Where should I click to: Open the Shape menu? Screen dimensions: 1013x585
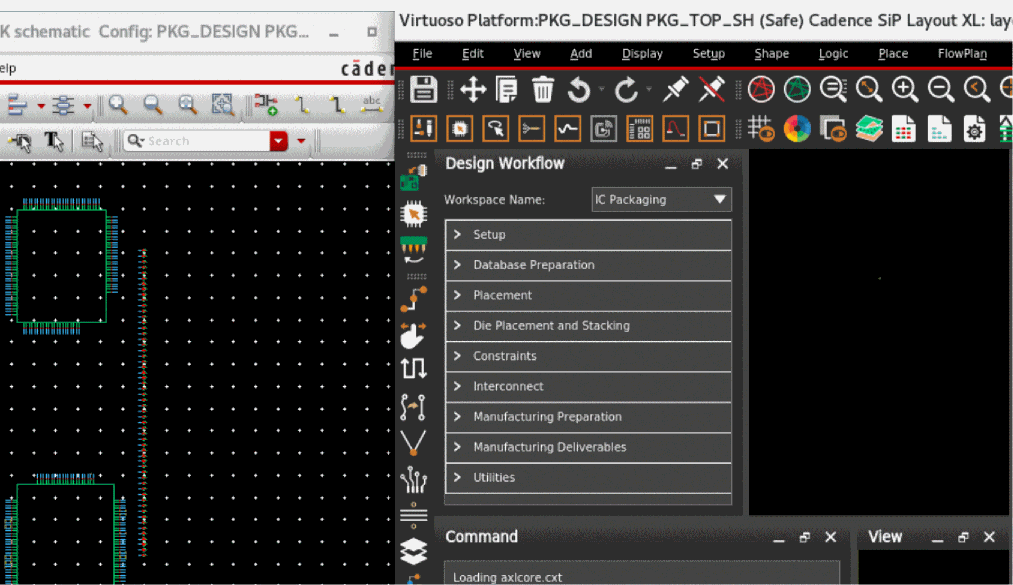(x=771, y=54)
